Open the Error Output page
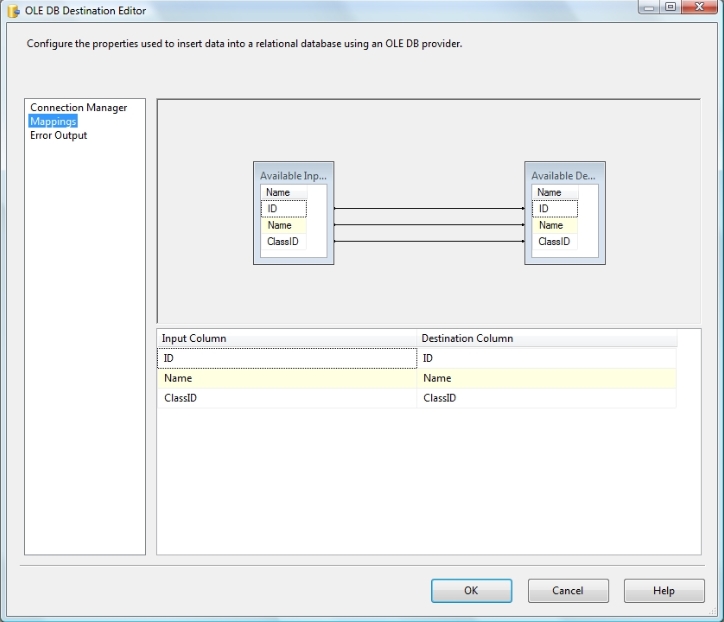 pos(58,135)
